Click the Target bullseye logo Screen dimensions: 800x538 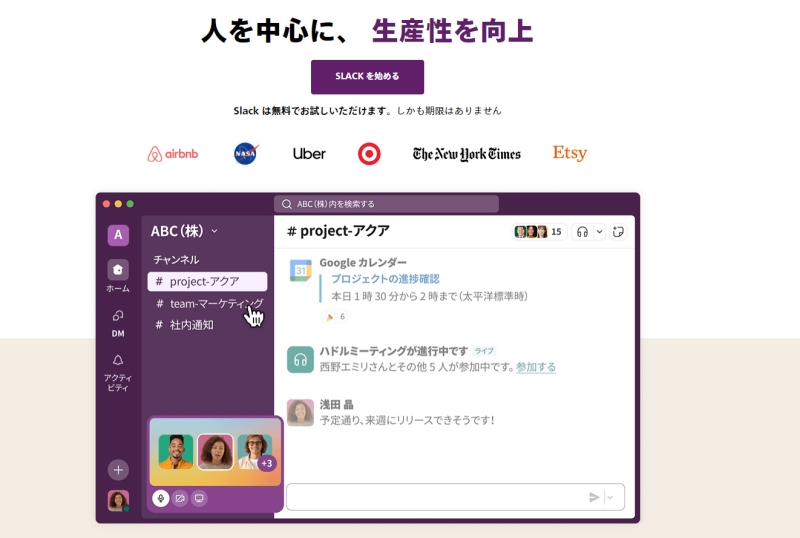click(x=369, y=154)
